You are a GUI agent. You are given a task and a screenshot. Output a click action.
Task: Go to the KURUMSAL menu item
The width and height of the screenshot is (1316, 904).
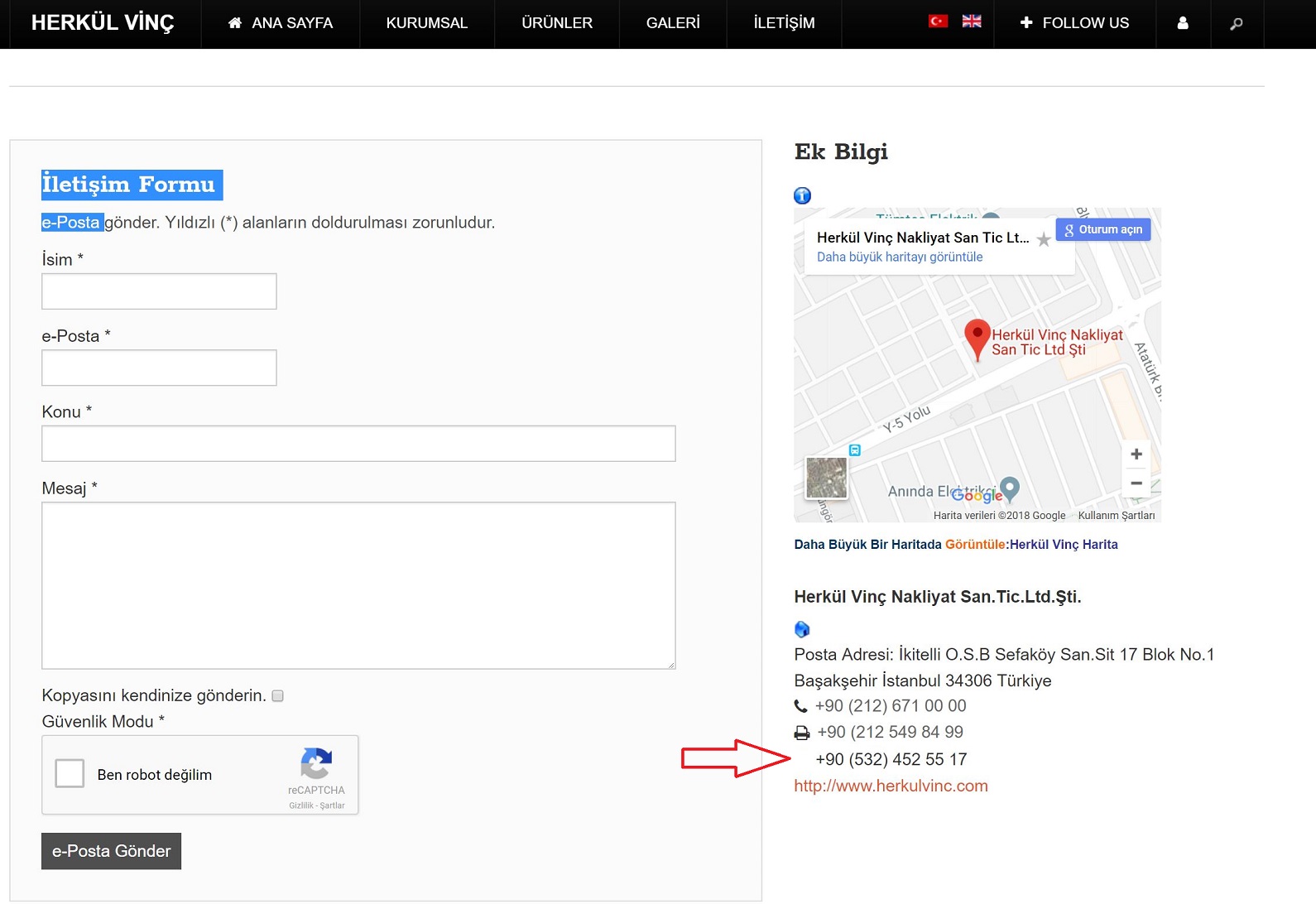[427, 23]
